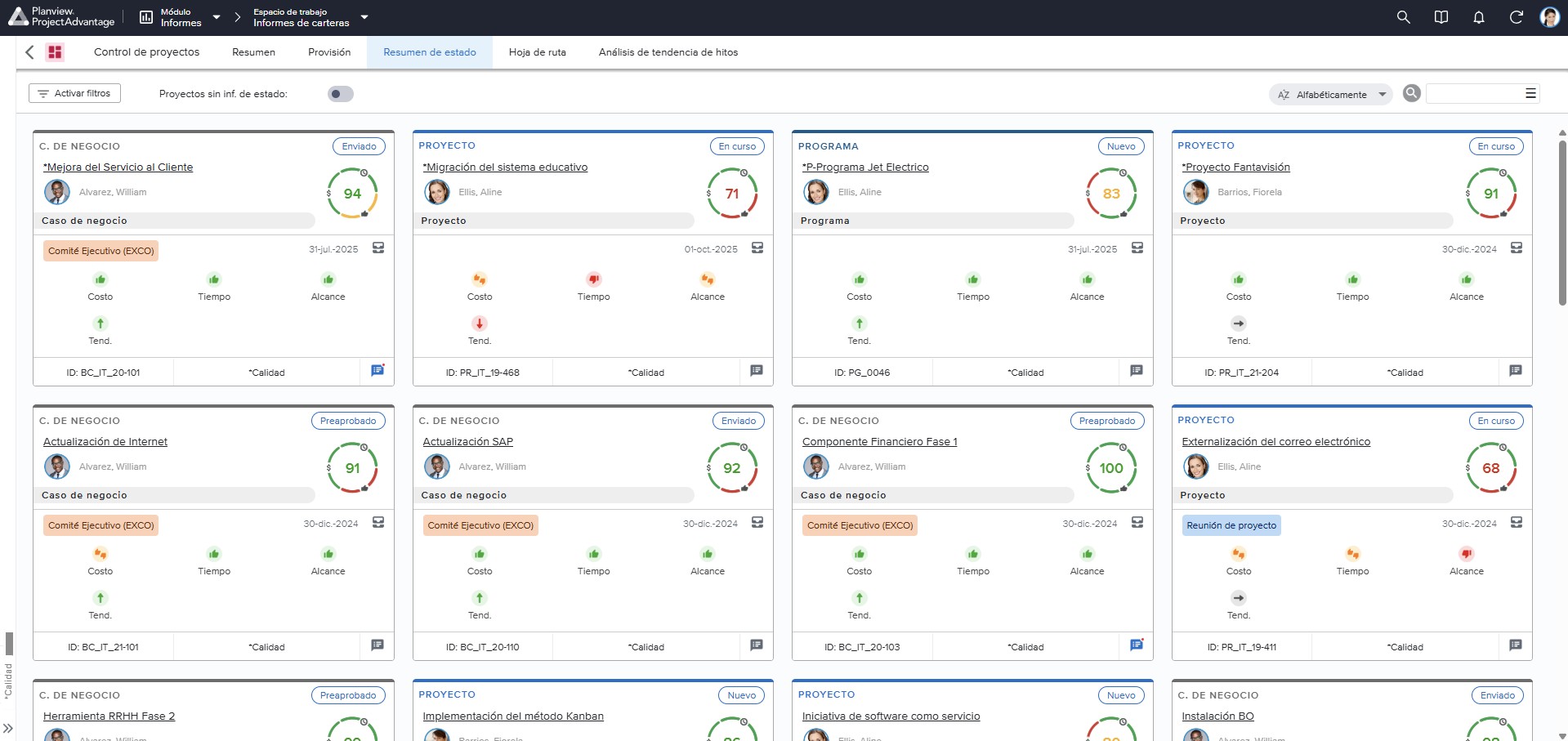Click the search icon beside the filter field
This screenshot has width=1568, height=741.
point(1411,93)
